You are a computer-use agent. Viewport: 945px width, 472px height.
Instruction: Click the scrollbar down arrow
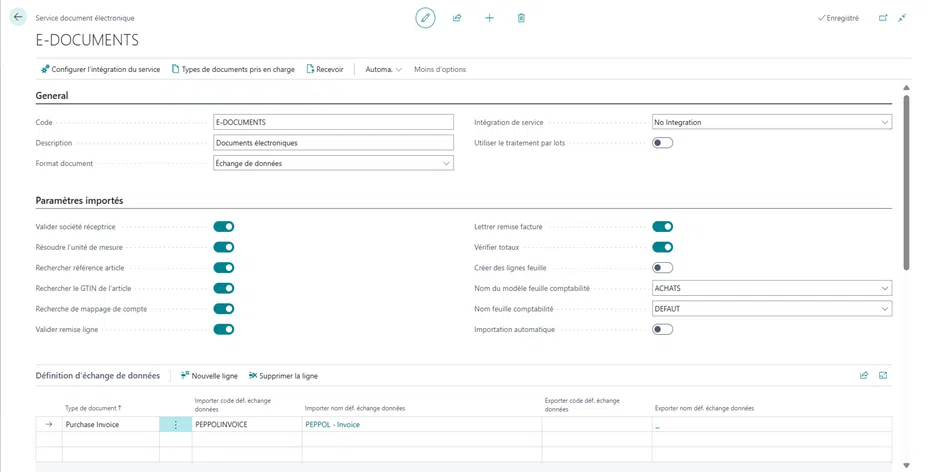pos(906,465)
